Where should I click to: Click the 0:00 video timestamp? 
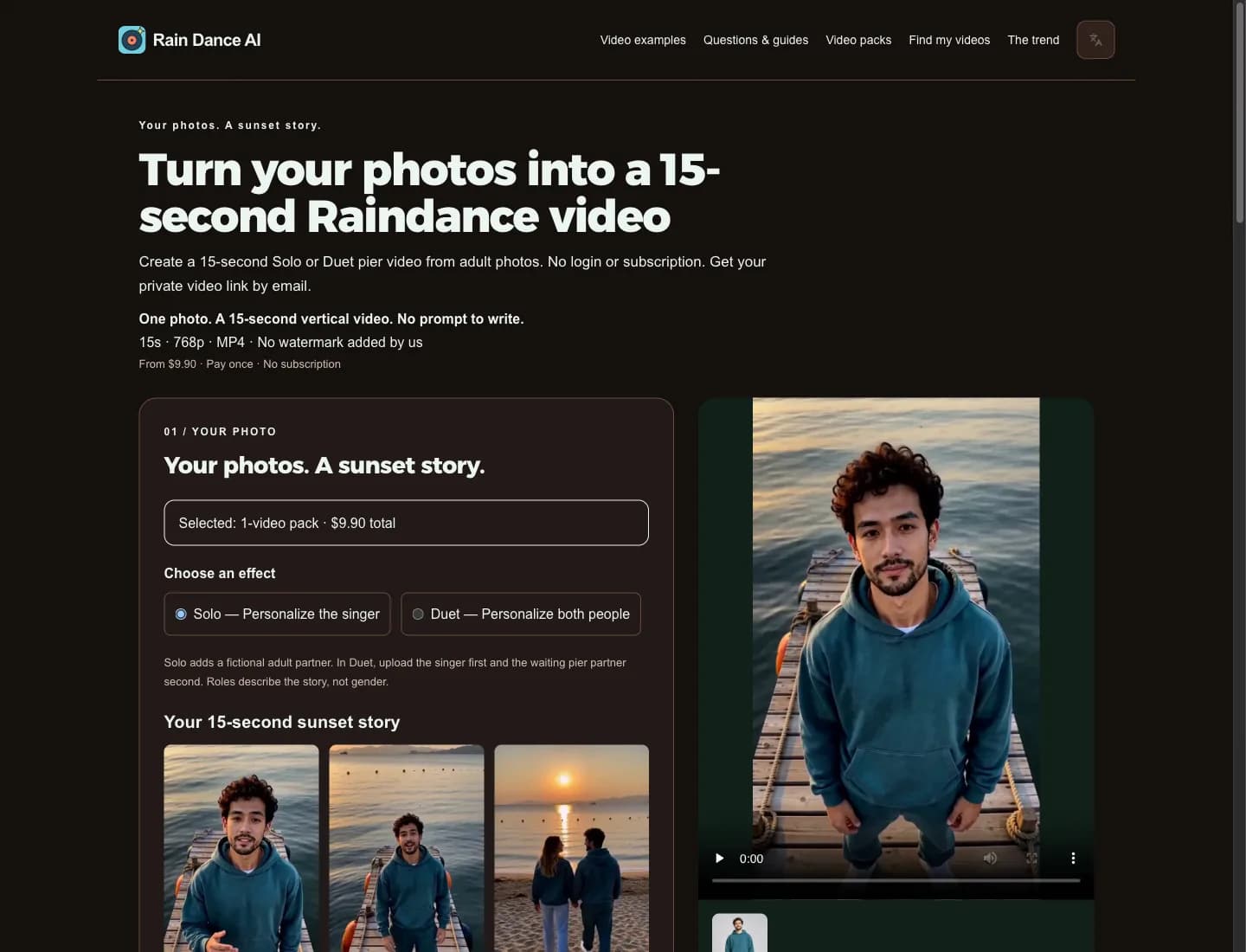751,859
